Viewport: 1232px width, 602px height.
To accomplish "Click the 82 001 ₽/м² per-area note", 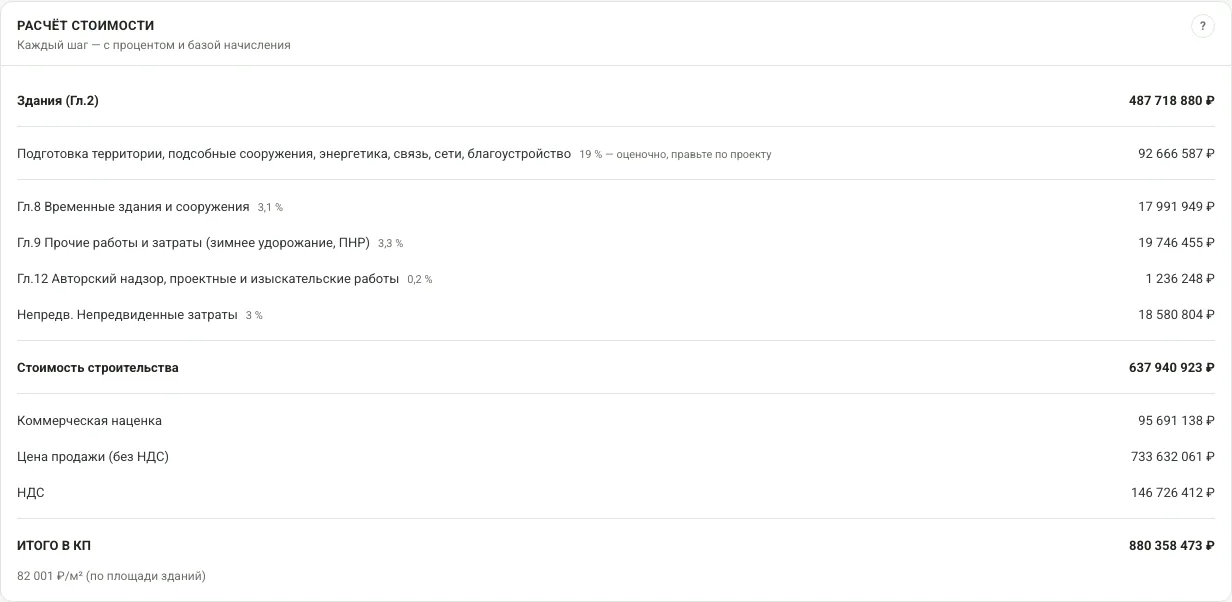I will pyautogui.click(x=111, y=576).
